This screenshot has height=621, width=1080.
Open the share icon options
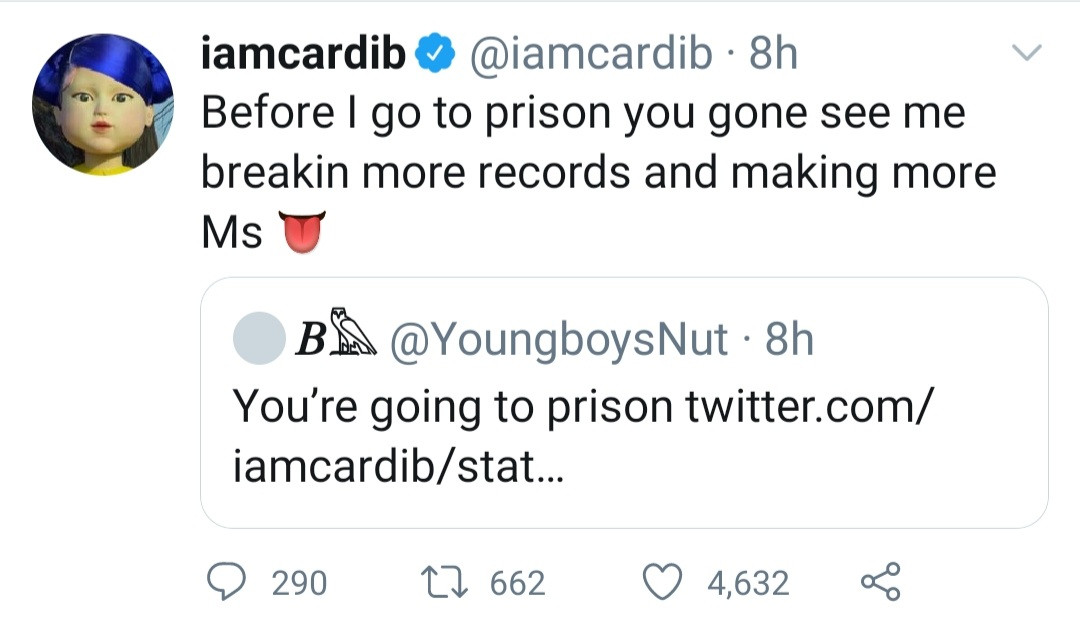[881, 582]
